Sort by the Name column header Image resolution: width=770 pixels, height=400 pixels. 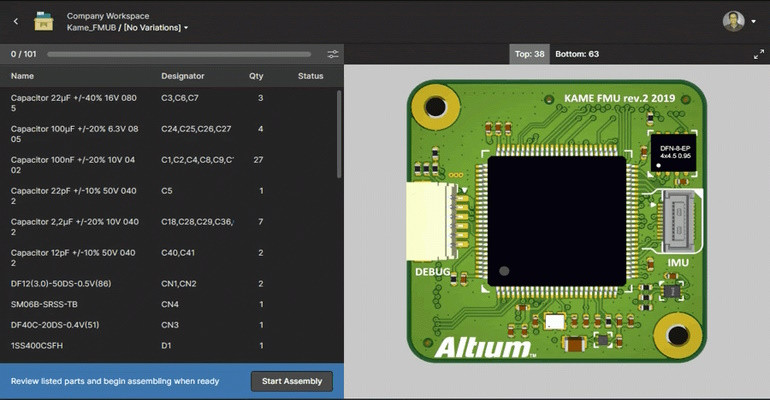(22, 76)
